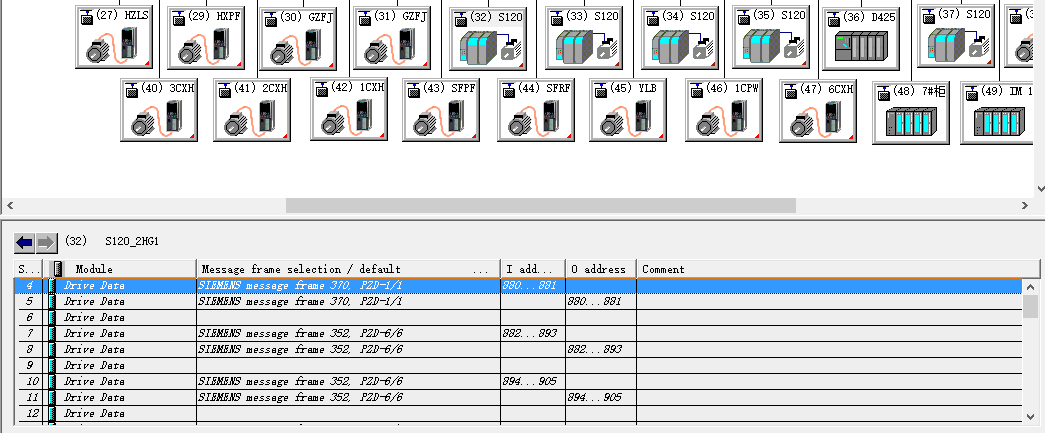Select the (34) S120 drive station
Viewport: 1045px width, 433px height.
pos(680,38)
